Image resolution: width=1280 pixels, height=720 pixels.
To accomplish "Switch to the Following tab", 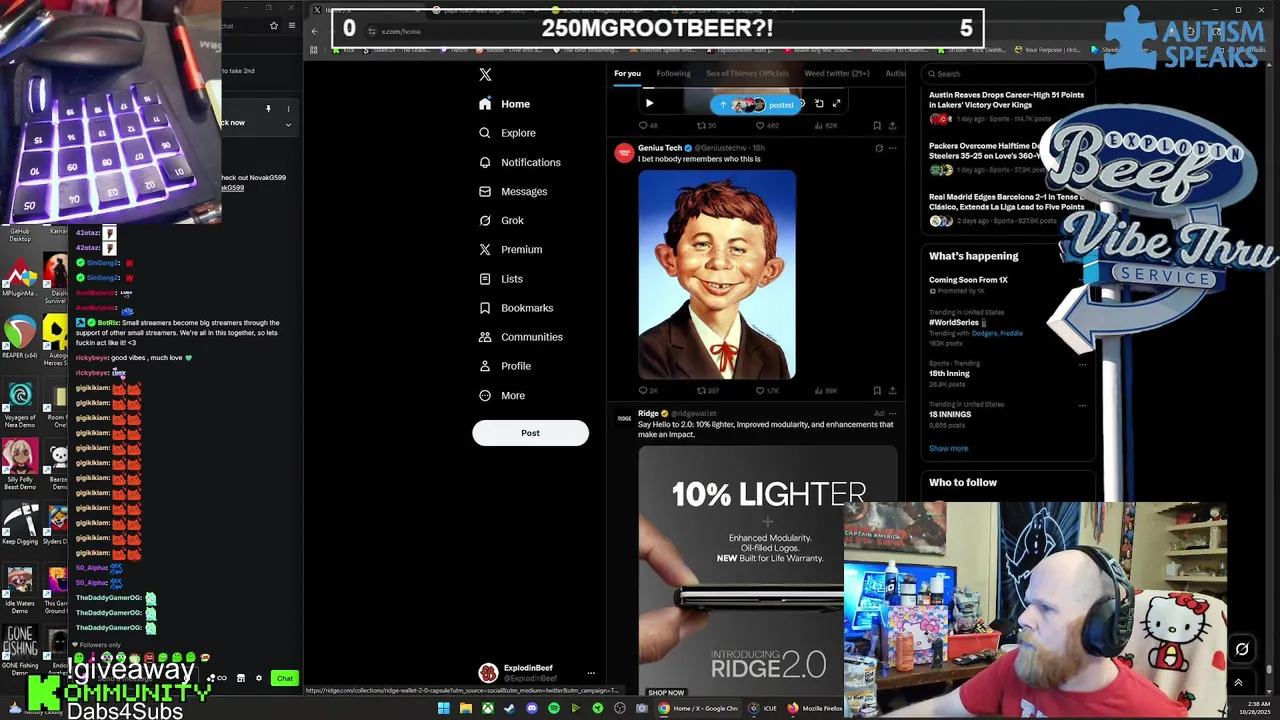I will (x=673, y=73).
